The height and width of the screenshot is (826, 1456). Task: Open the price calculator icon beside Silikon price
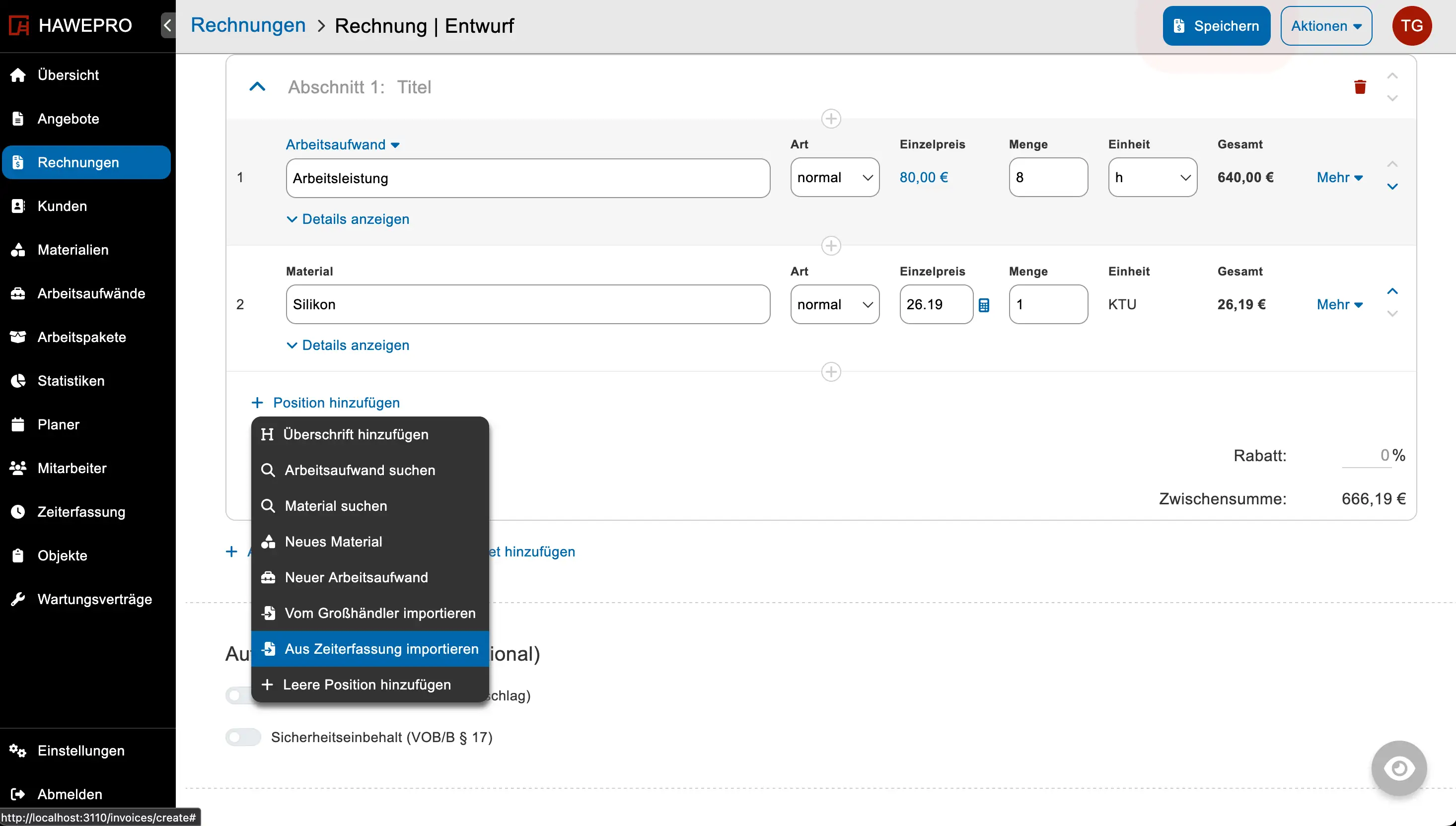point(984,305)
